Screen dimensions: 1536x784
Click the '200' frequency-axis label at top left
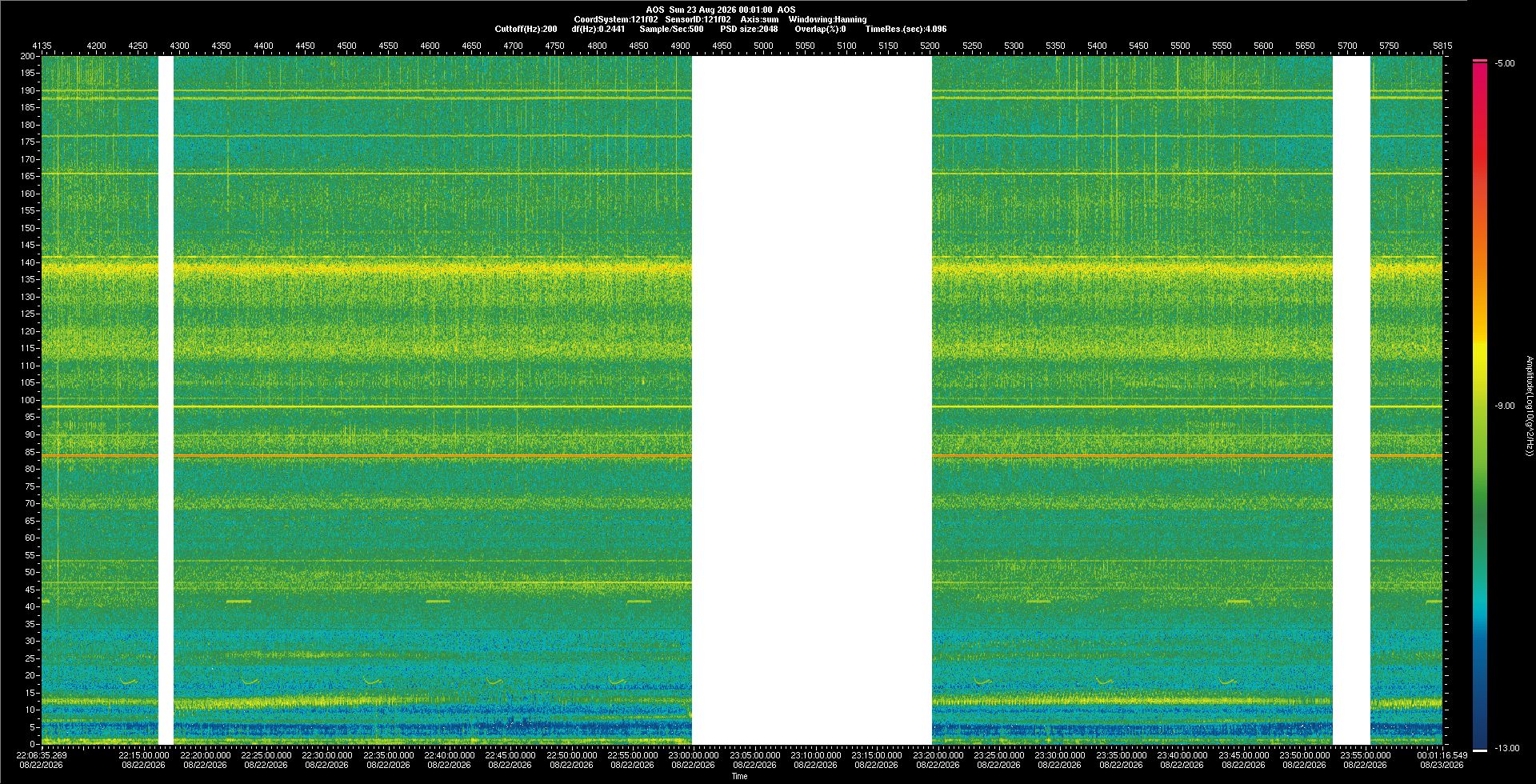(x=28, y=56)
